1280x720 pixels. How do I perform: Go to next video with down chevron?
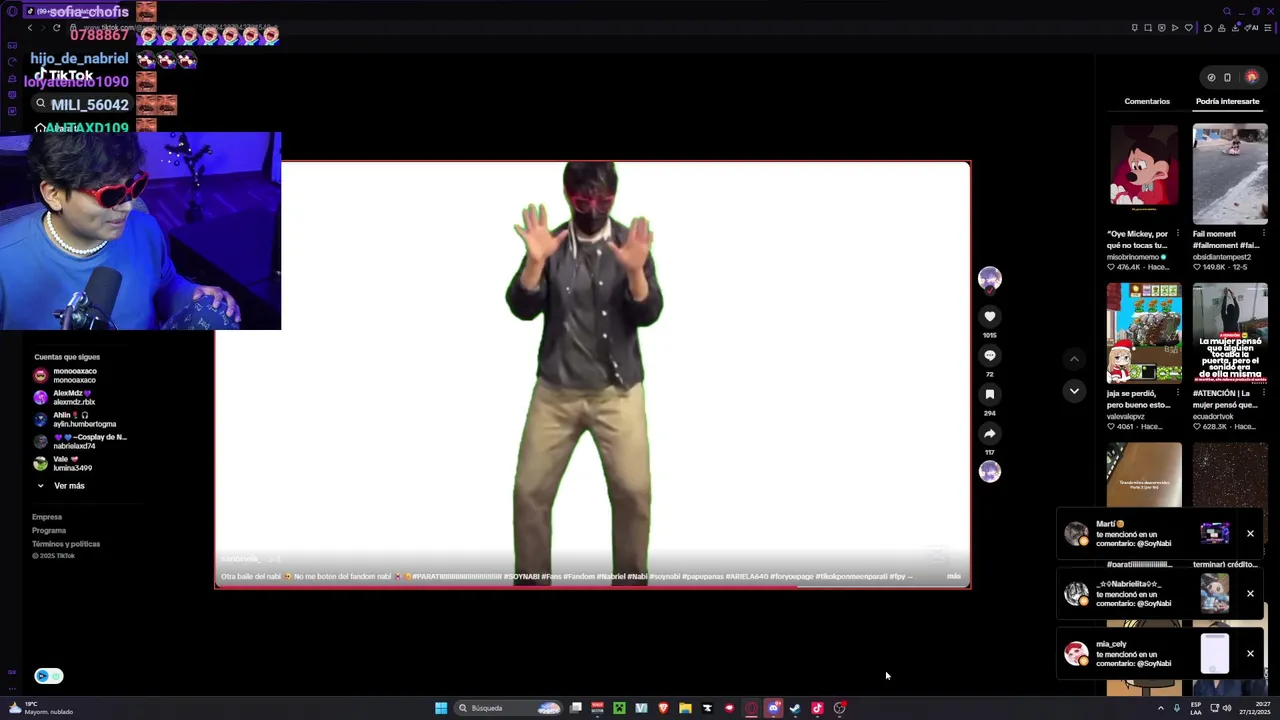tap(1074, 391)
